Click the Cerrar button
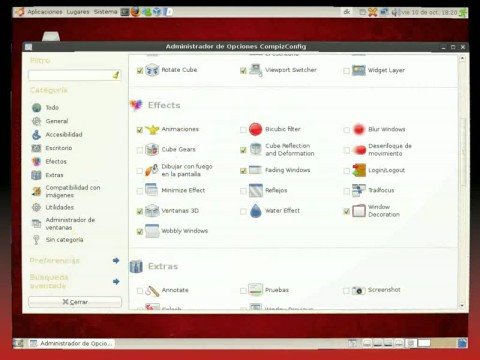Viewport: 480px width, 360px height. point(75,302)
